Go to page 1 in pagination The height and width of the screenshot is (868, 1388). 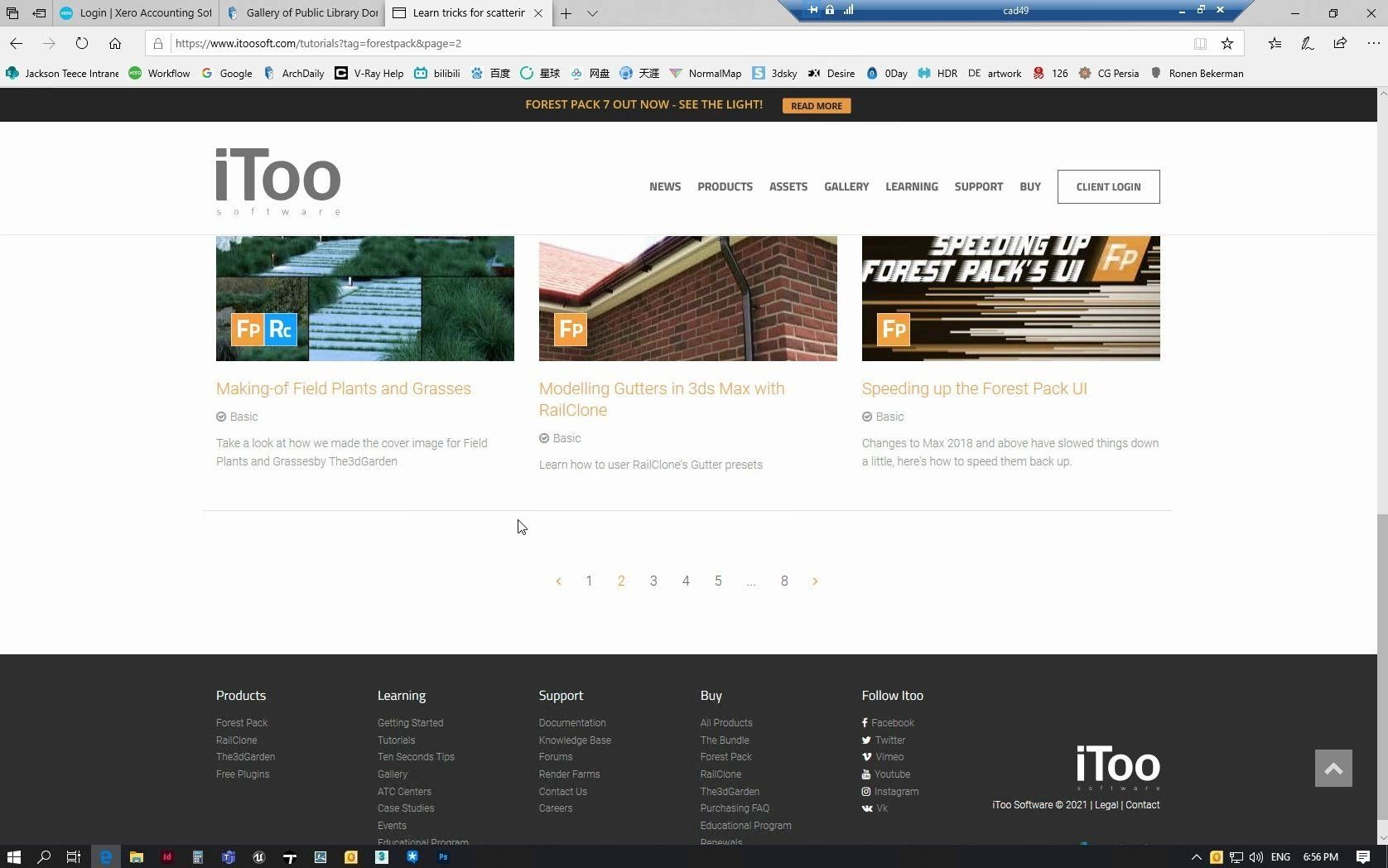click(589, 581)
